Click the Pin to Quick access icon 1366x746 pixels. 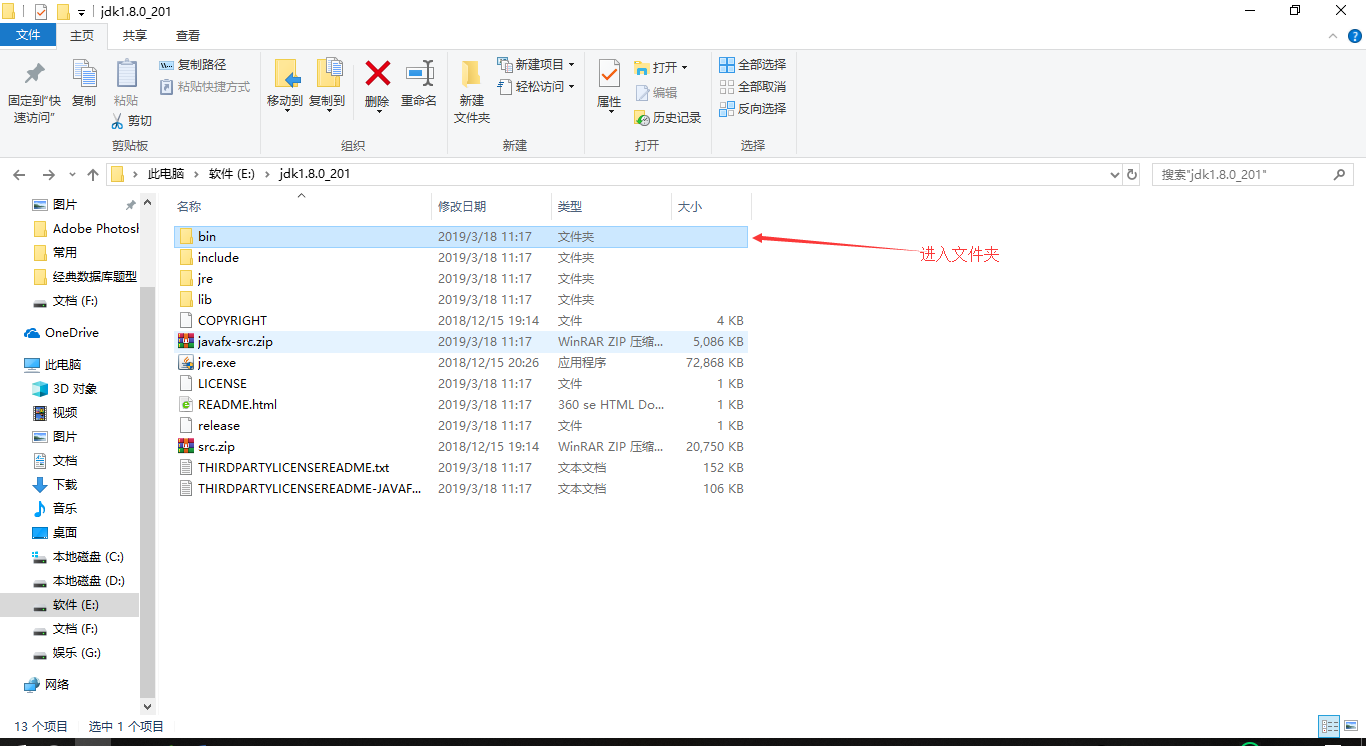point(35,74)
